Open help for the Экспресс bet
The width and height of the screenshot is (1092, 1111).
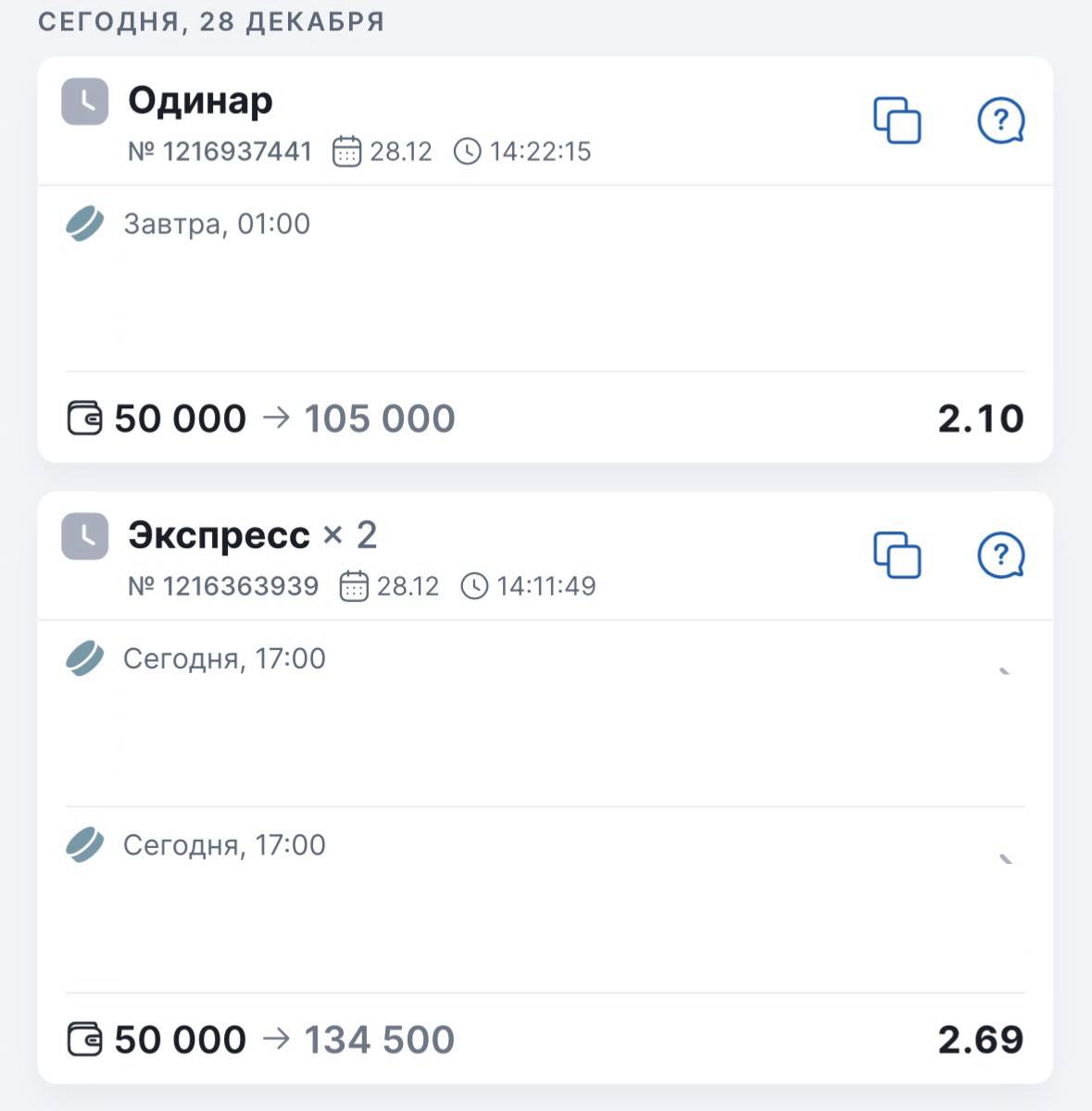point(1000,555)
